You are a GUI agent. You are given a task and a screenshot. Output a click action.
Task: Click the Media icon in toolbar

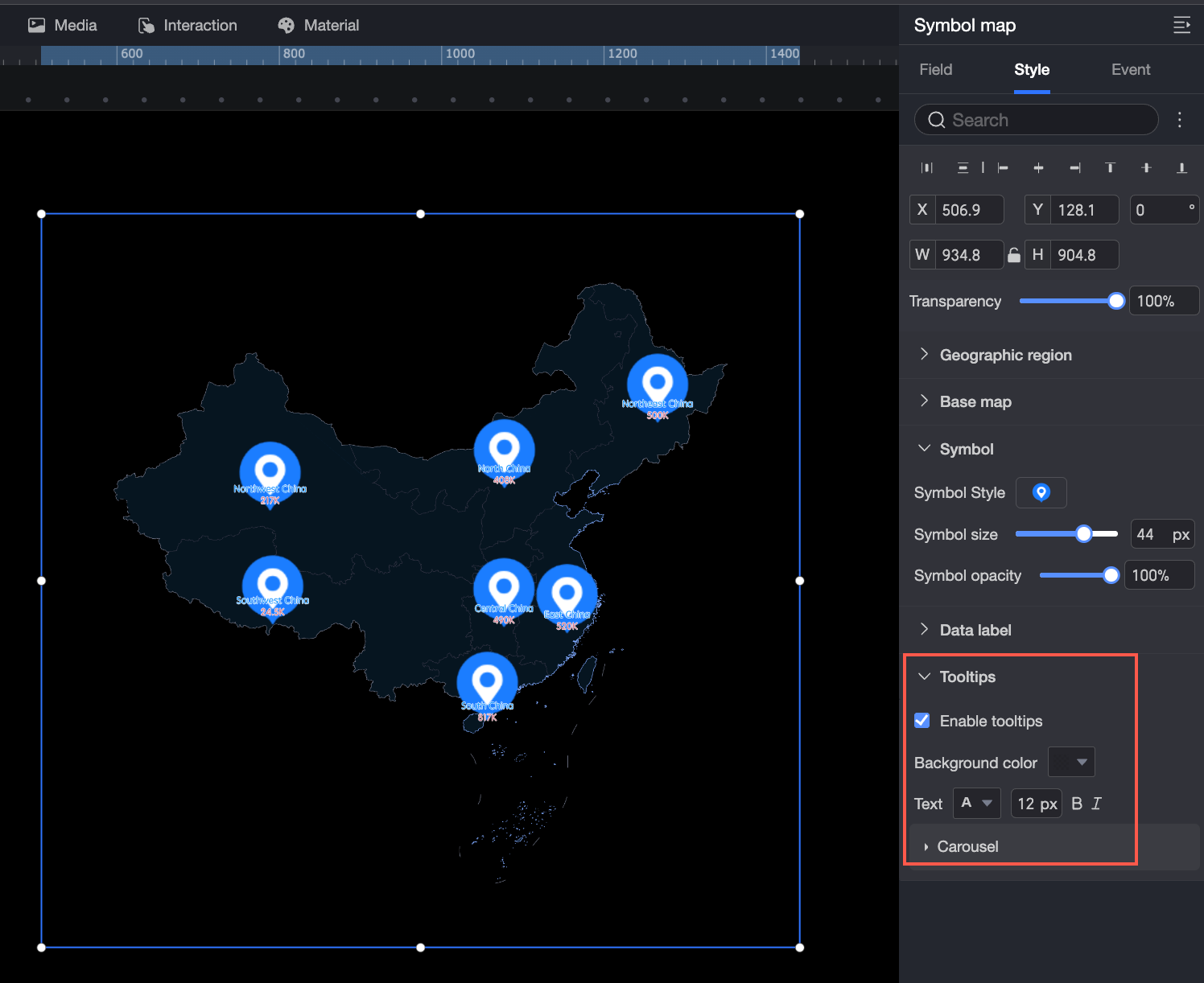(x=36, y=25)
